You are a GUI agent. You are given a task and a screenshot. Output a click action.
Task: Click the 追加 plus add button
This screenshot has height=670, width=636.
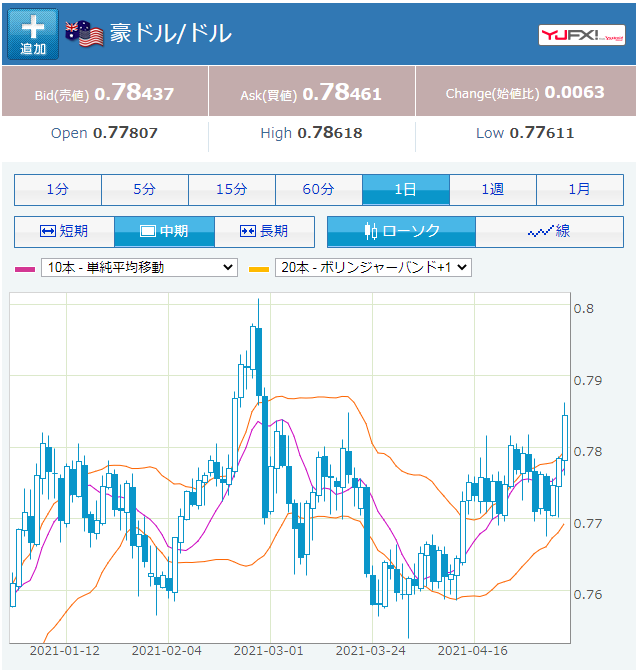point(33,34)
